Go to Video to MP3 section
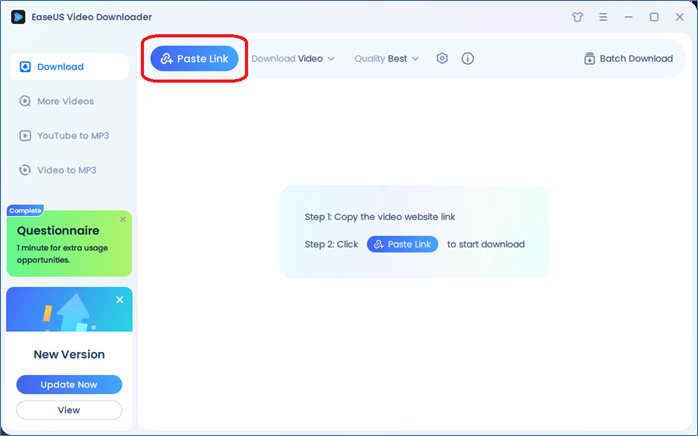The width and height of the screenshot is (698, 436). coord(57,170)
